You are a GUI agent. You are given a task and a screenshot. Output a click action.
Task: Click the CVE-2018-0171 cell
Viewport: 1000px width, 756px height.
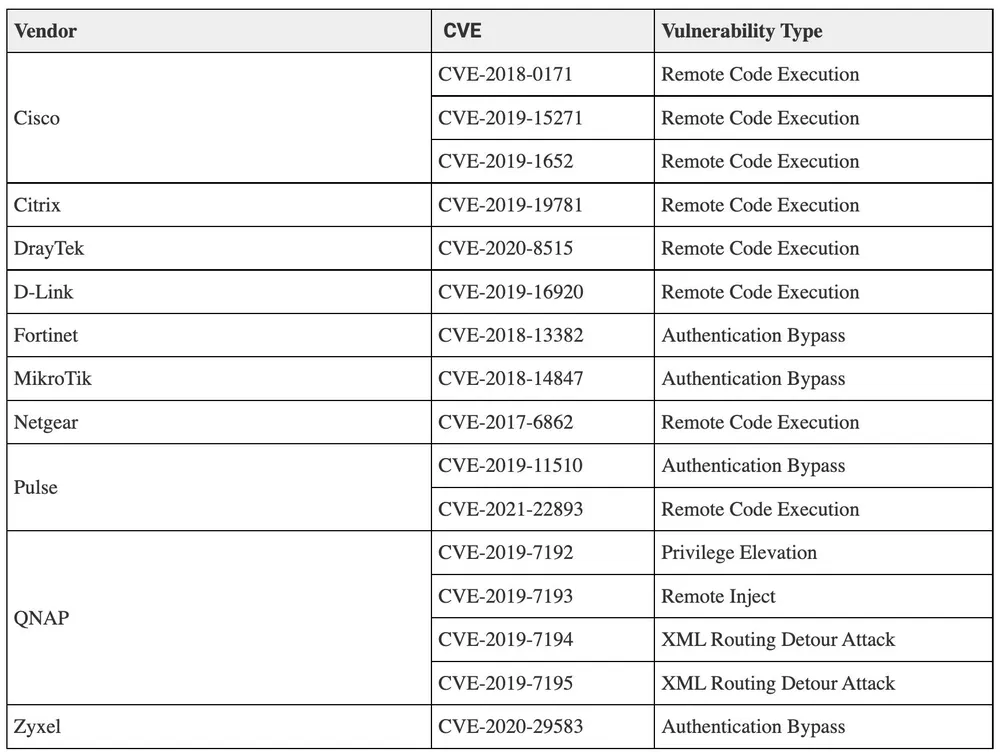(505, 75)
